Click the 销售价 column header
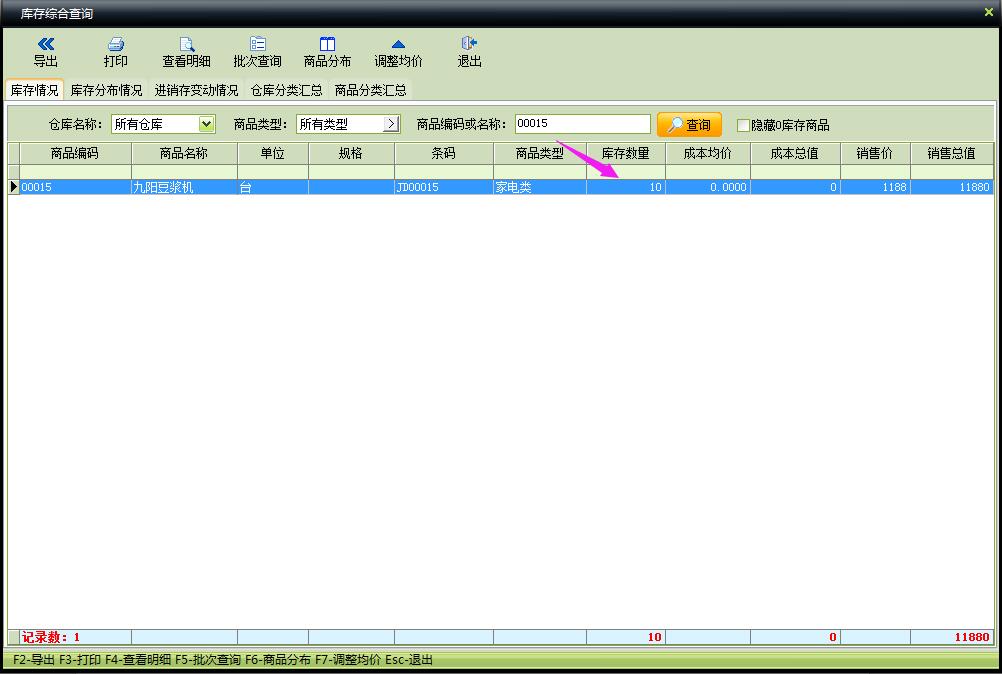Viewport: 1002px width, 674px height. (x=875, y=153)
